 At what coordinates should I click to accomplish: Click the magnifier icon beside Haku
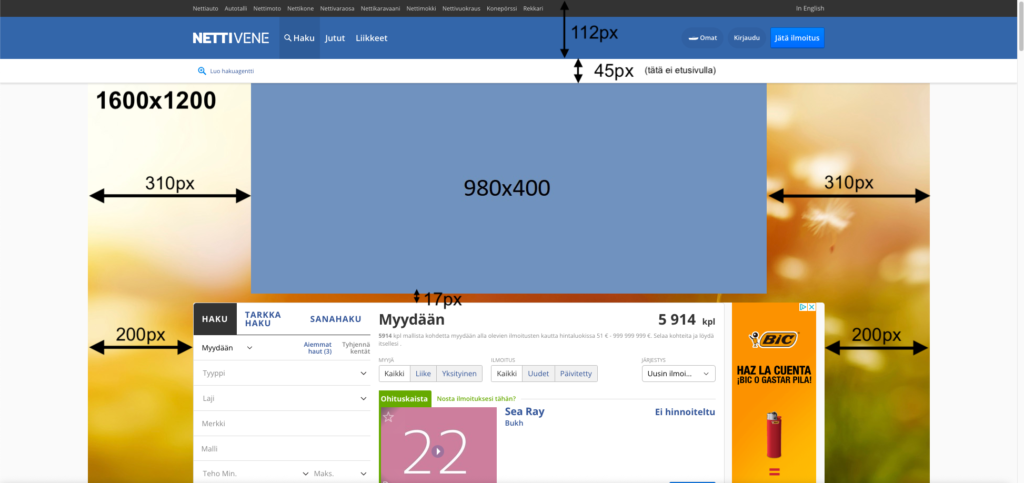pyautogui.click(x=287, y=38)
